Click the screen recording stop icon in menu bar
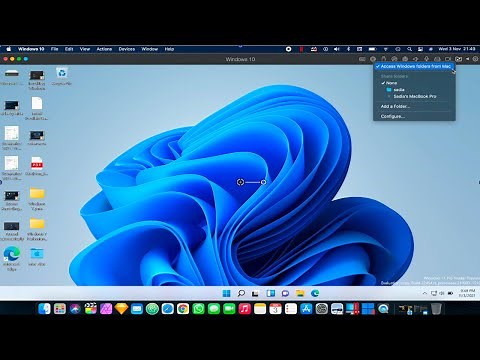 (x=289, y=49)
